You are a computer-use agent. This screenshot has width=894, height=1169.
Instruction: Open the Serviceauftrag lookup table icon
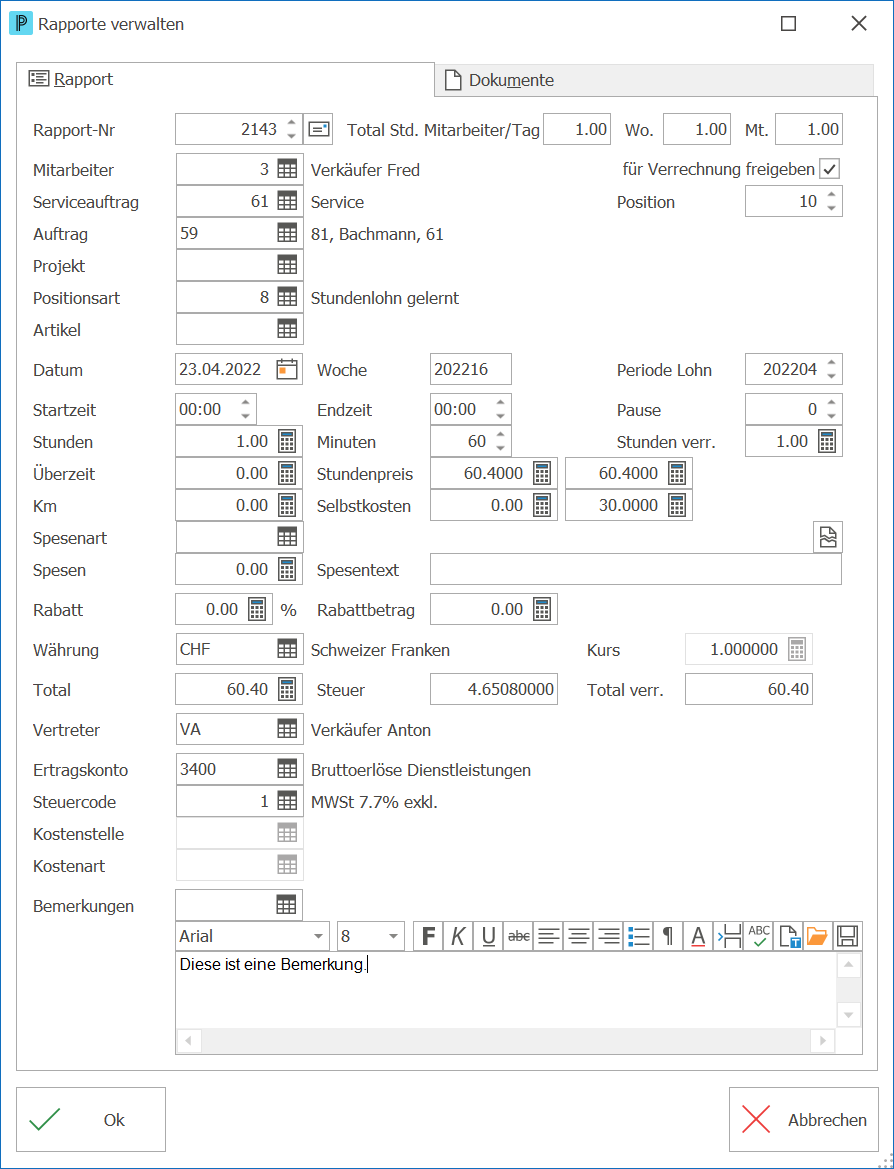286,201
